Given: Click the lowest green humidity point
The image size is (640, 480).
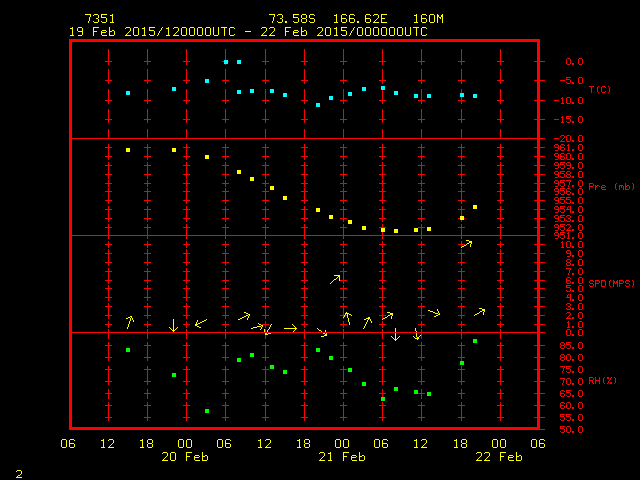Looking at the screenshot, I should click(207, 411).
